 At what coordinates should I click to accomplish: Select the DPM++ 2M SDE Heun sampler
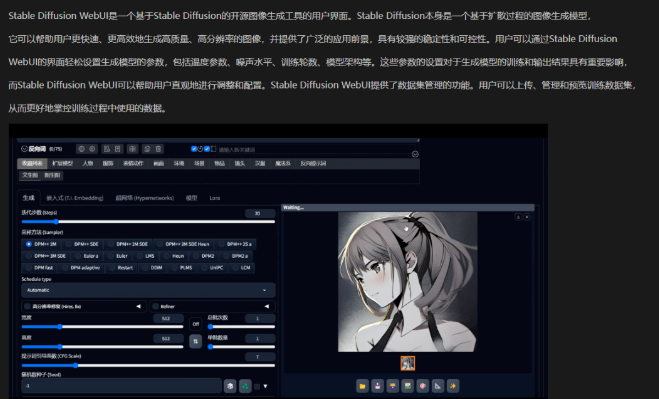(x=183, y=244)
